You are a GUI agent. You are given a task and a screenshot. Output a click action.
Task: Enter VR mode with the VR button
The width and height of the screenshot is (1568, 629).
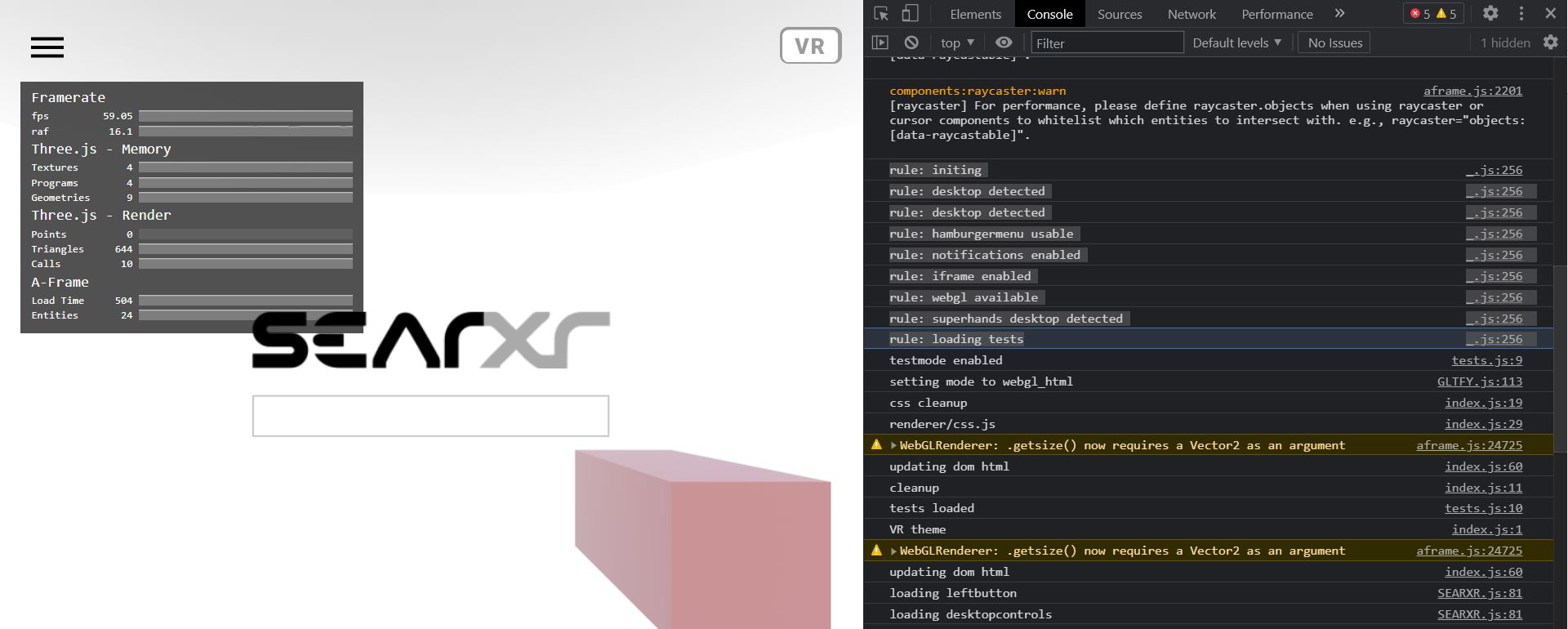810,46
